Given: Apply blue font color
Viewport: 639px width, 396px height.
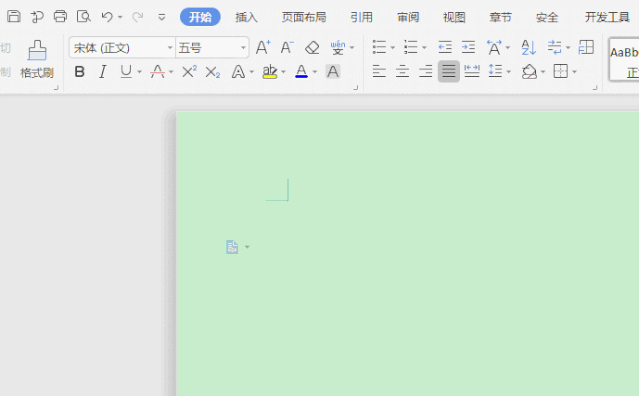Looking at the screenshot, I should 301,72.
